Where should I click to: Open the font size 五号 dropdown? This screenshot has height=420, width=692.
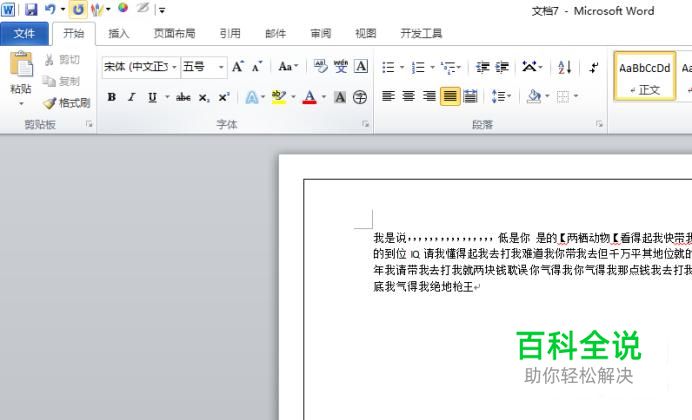pos(221,67)
